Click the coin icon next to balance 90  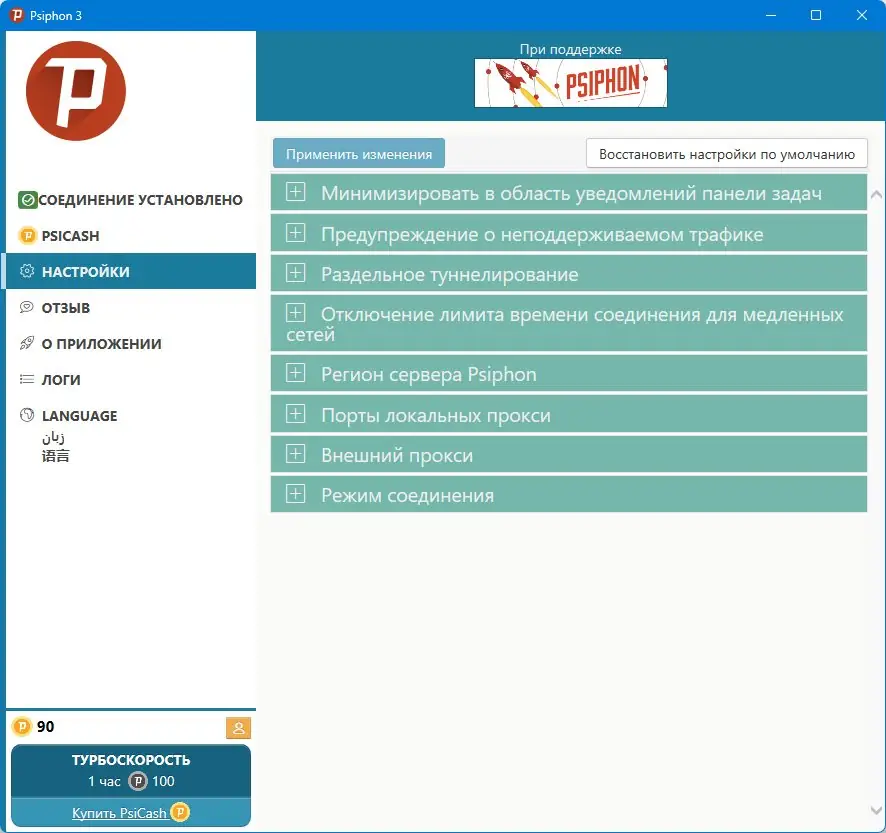click(x=22, y=726)
